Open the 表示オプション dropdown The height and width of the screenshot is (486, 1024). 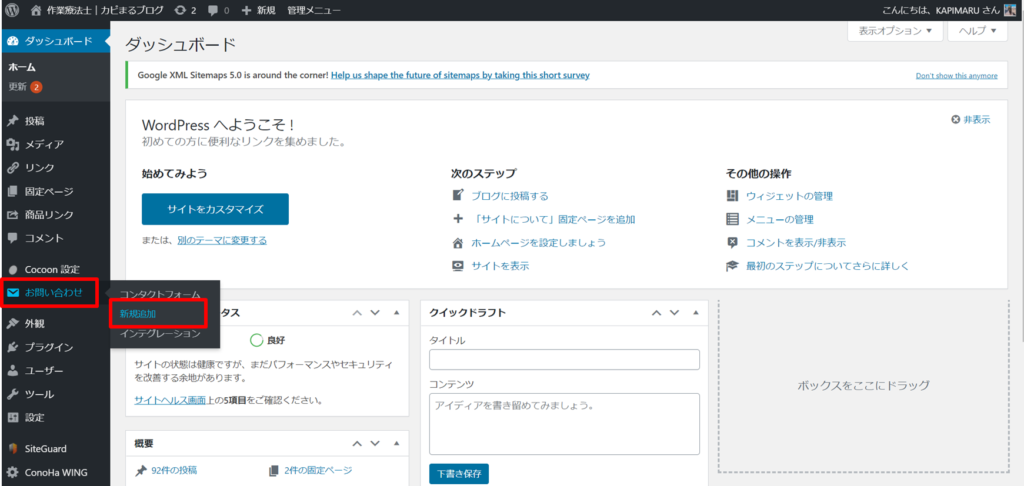[x=895, y=31]
